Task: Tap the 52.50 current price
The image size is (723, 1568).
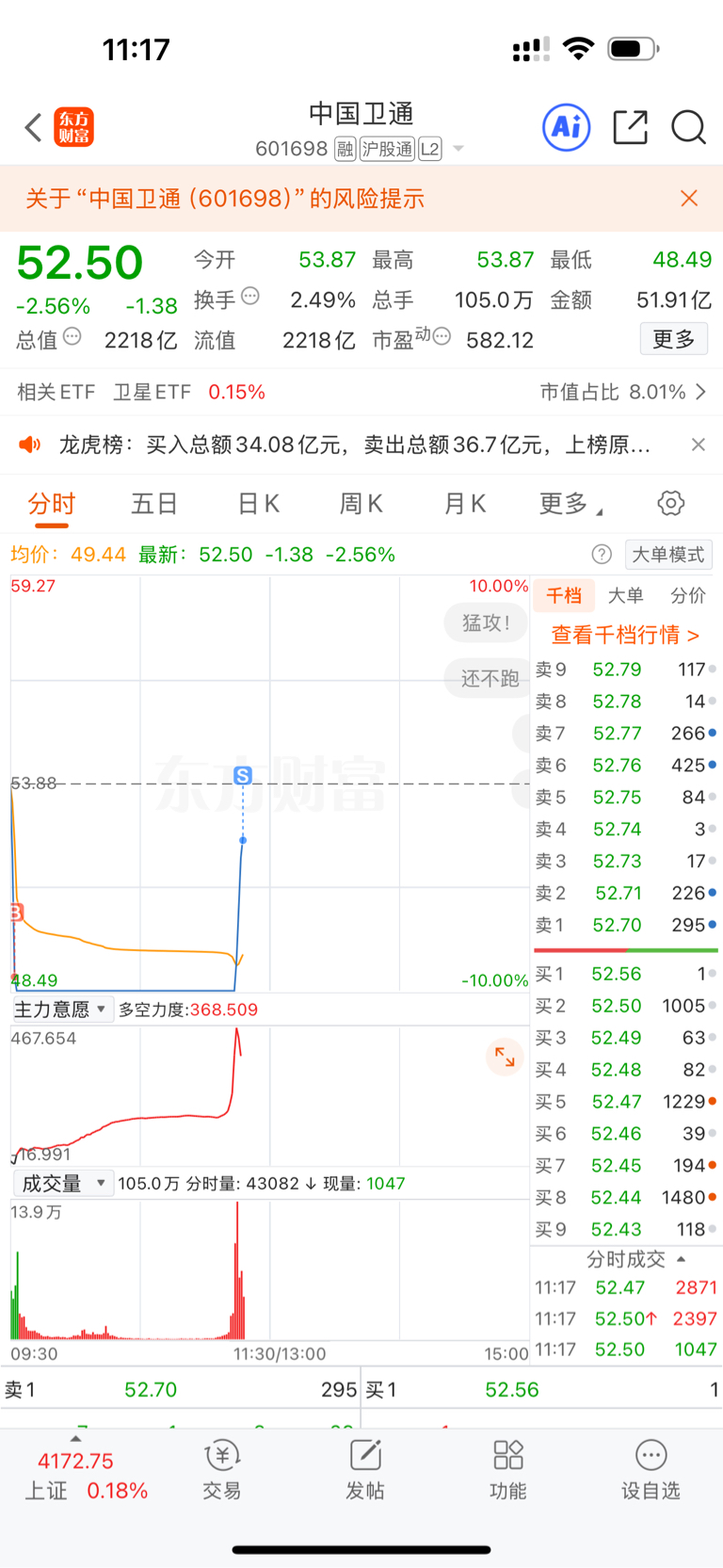Action: (x=80, y=263)
